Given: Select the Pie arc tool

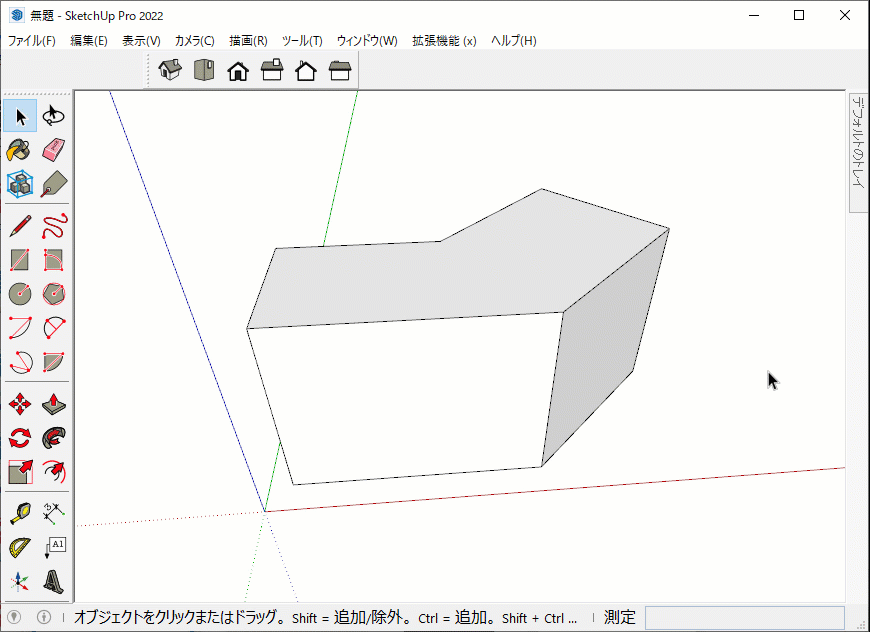Looking at the screenshot, I should pos(54,362).
